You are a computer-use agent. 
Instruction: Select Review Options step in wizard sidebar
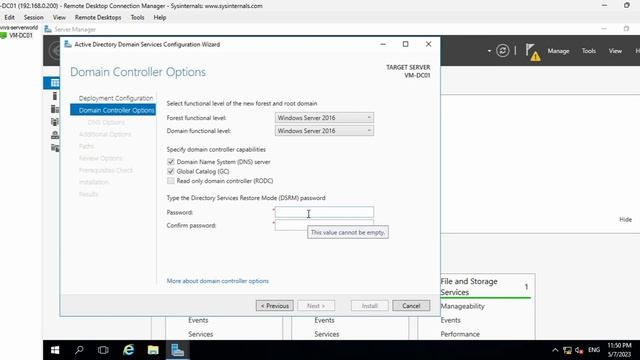tap(100, 158)
